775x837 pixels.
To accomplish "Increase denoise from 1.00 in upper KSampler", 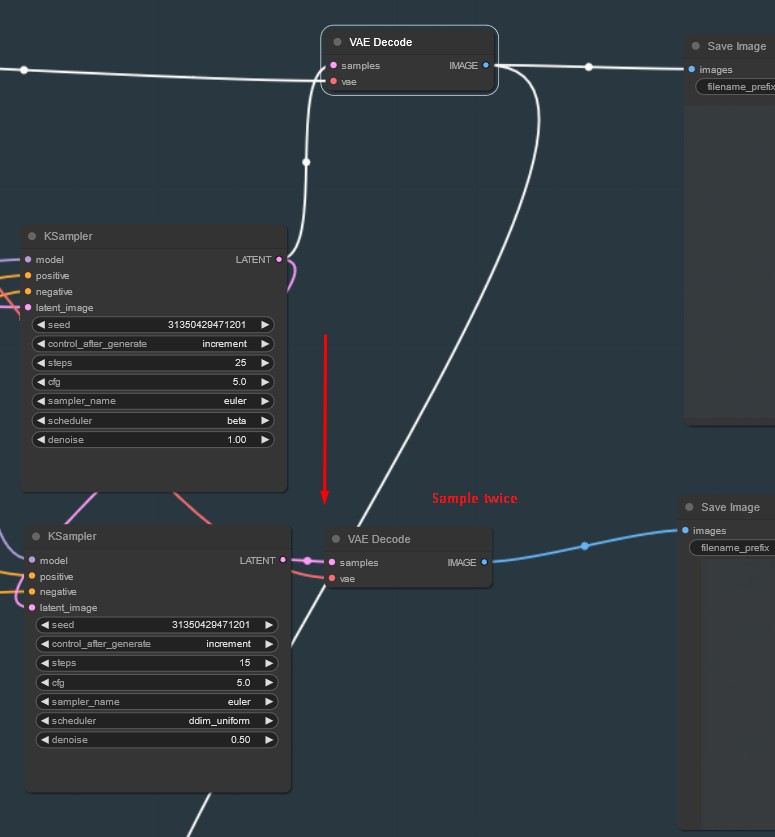I will 265,440.
